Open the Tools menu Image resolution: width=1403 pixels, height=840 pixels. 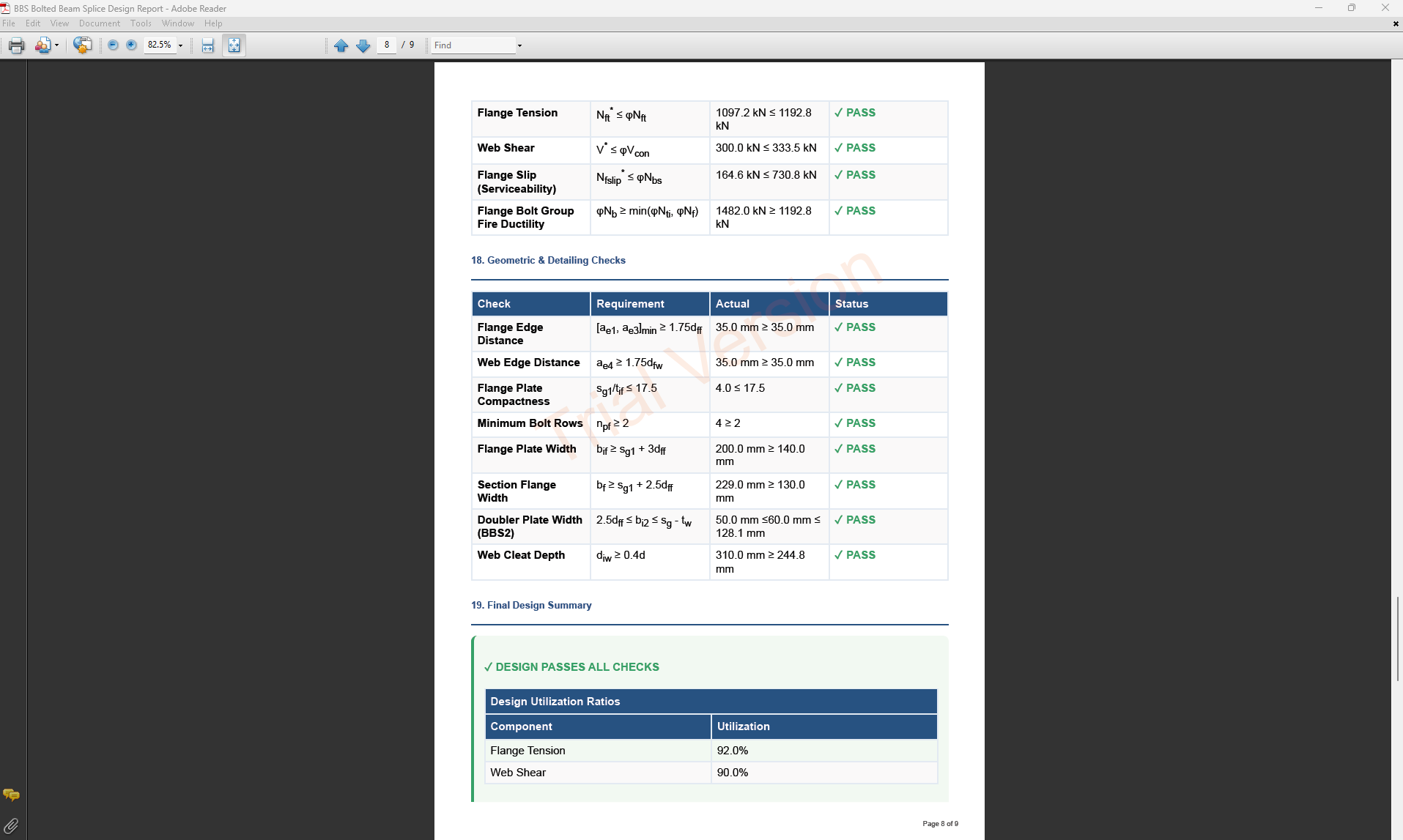(x=141, y=23)
